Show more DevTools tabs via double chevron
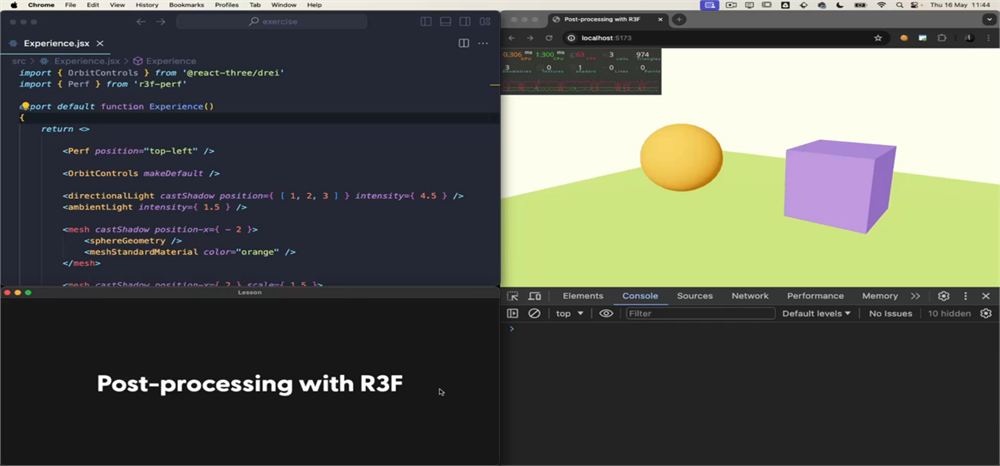Screen dimensions: 1000x466 (915, 296)
